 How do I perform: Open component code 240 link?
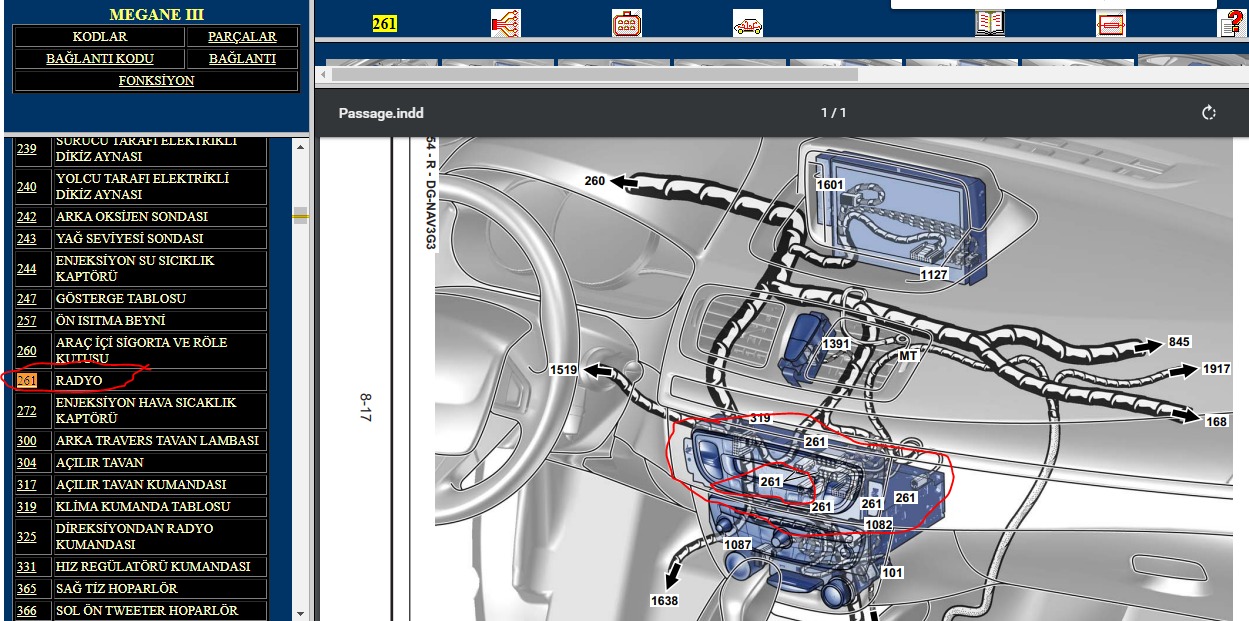[x=27, y=187]
